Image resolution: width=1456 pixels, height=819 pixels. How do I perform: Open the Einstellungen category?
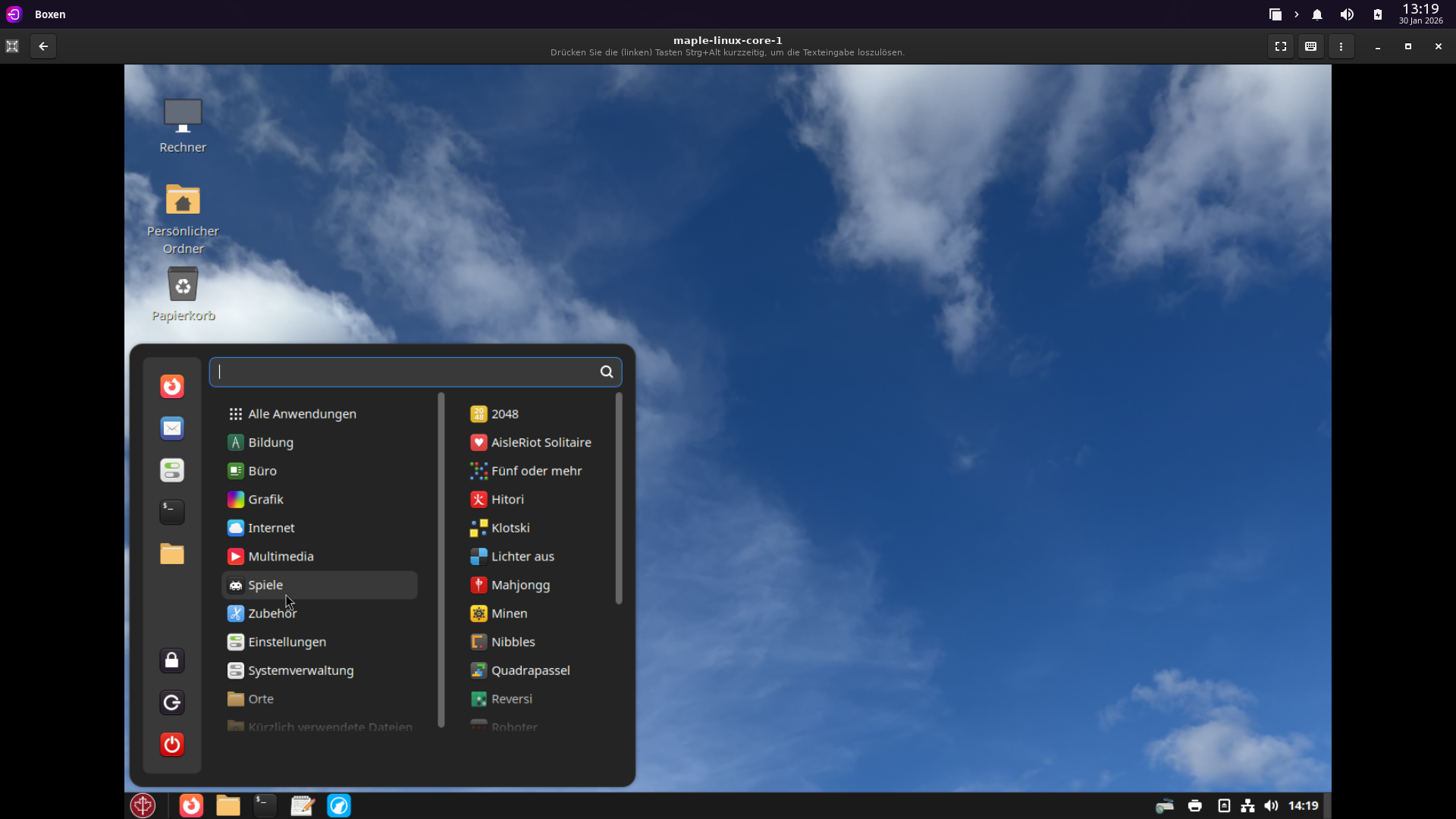(287, 642)
